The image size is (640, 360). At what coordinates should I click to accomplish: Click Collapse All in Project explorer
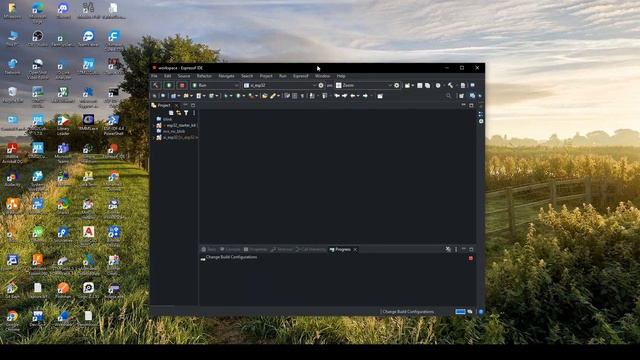click(x=171, y=113)
